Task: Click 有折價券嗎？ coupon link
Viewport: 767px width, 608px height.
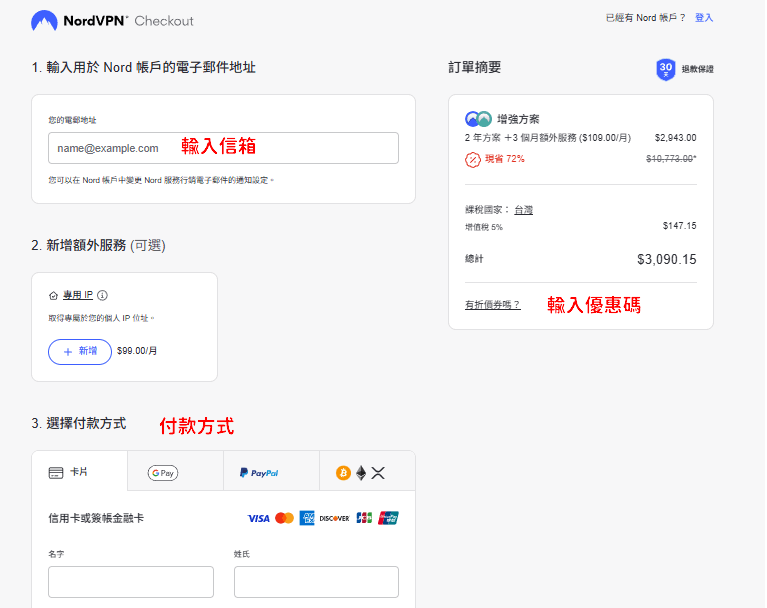Action: click(x=493, y=305)
